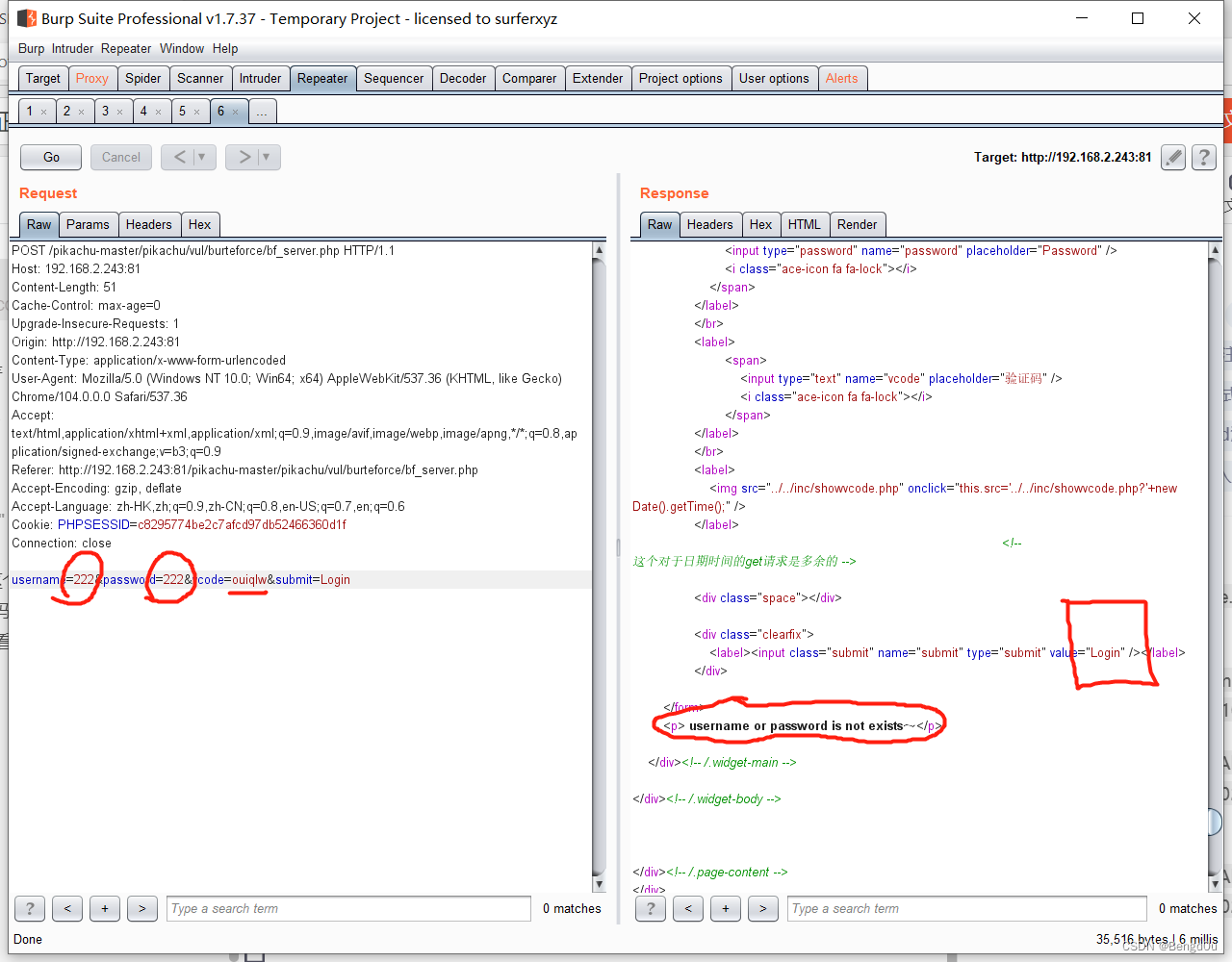Switch request view to Params tab
This screenshot has width=1232, height=962.
pos(88,224)
